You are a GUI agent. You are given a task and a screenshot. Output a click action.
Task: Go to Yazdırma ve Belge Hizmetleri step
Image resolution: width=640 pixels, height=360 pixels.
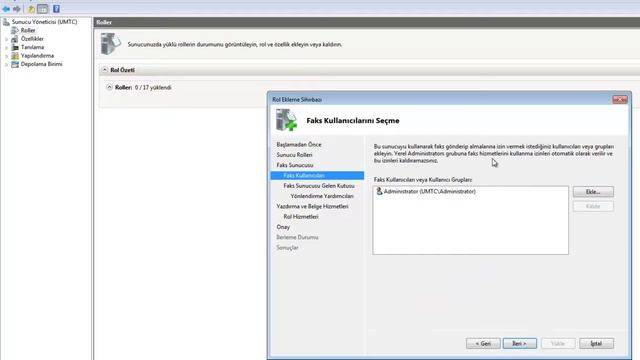click(312, 206)
